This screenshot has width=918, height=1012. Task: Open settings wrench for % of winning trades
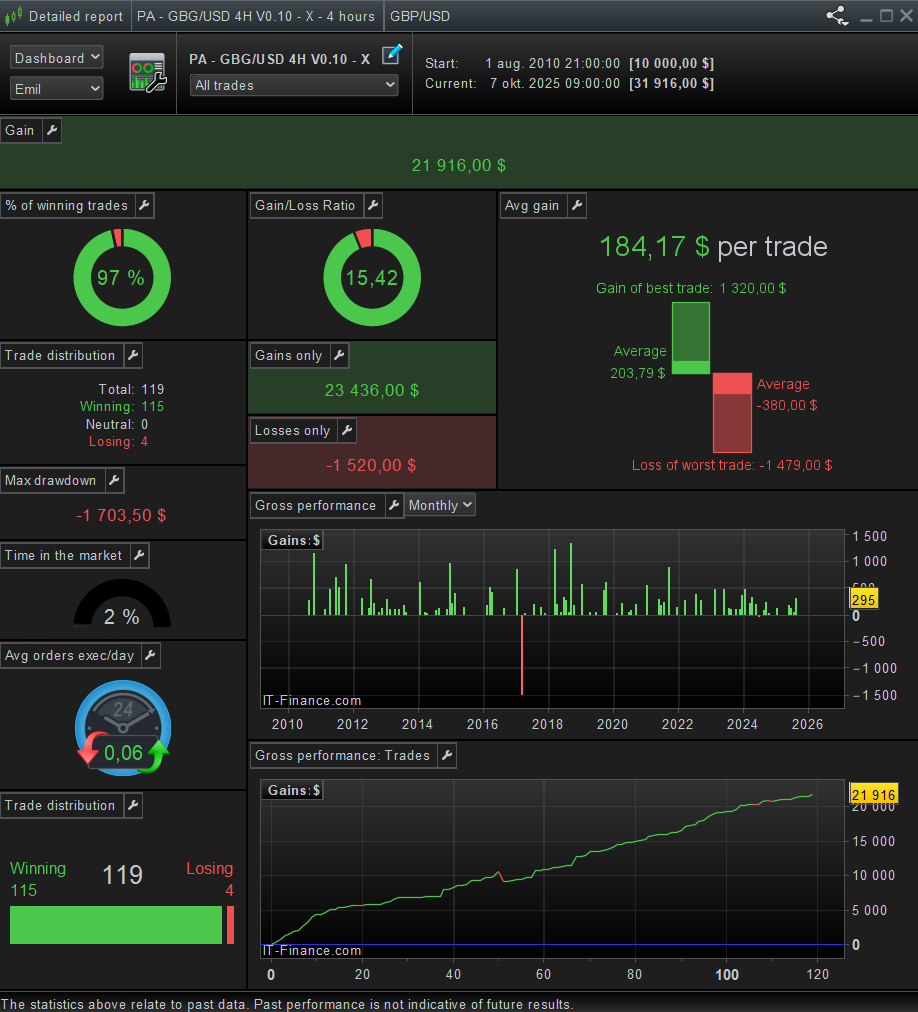[x=144, y=206]
